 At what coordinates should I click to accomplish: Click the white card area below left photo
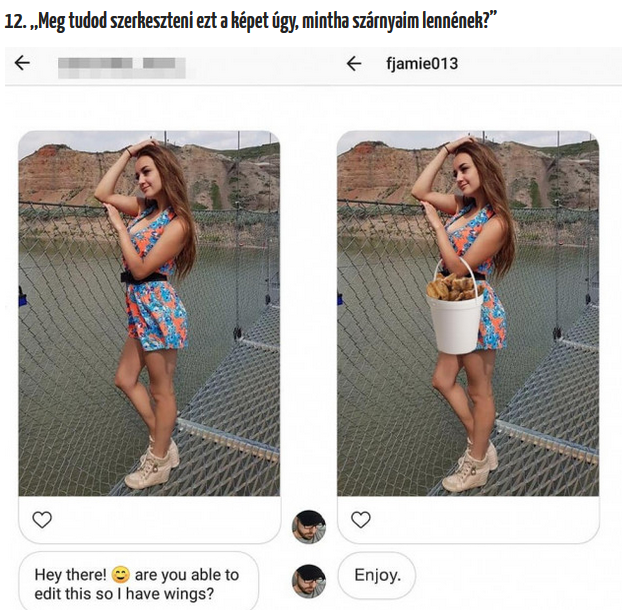(x=150, y=520)
